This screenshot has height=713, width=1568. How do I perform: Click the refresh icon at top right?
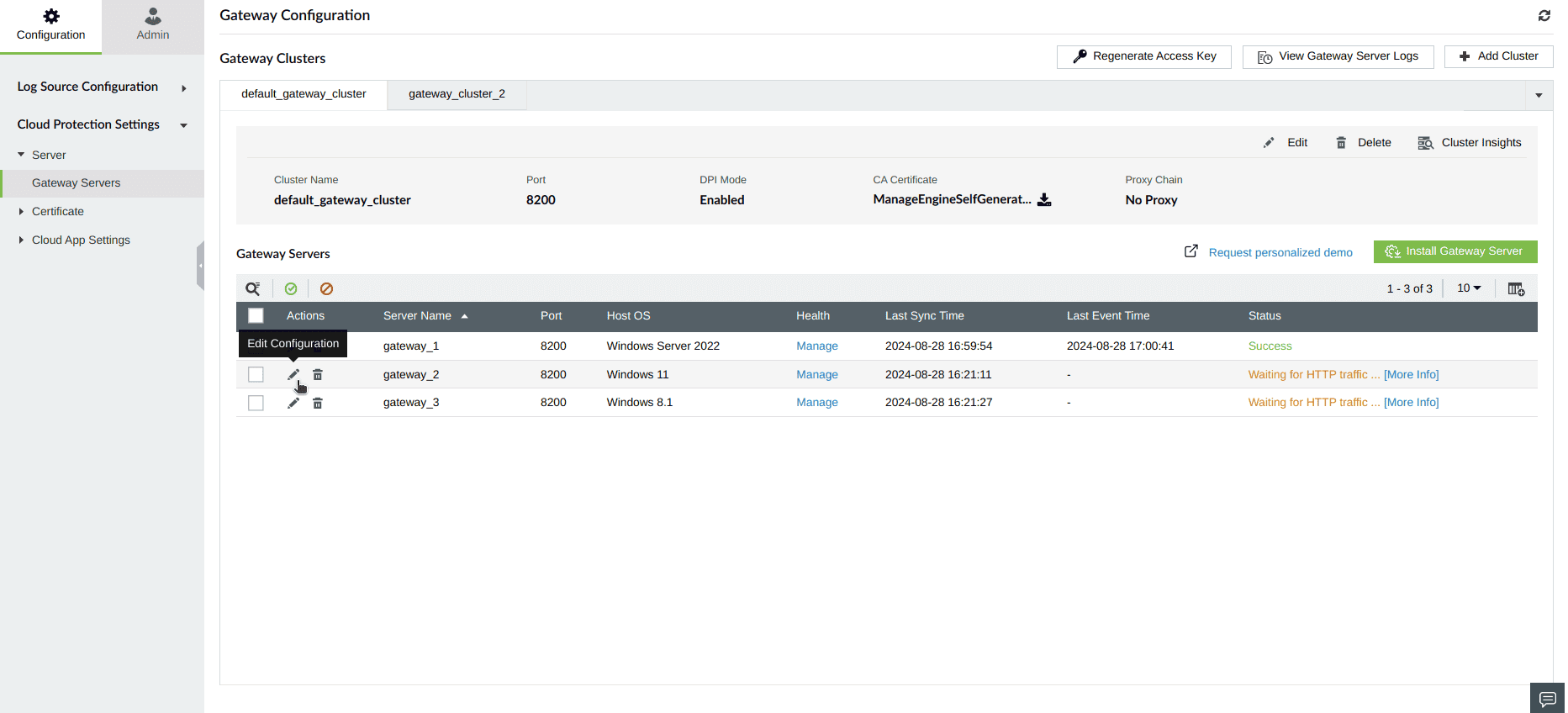point(1544,16)
